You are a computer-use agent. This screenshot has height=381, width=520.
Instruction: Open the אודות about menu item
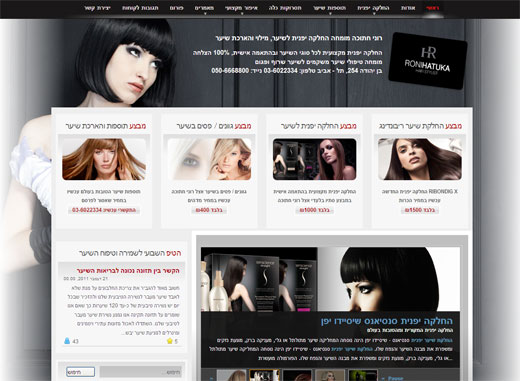408,8
